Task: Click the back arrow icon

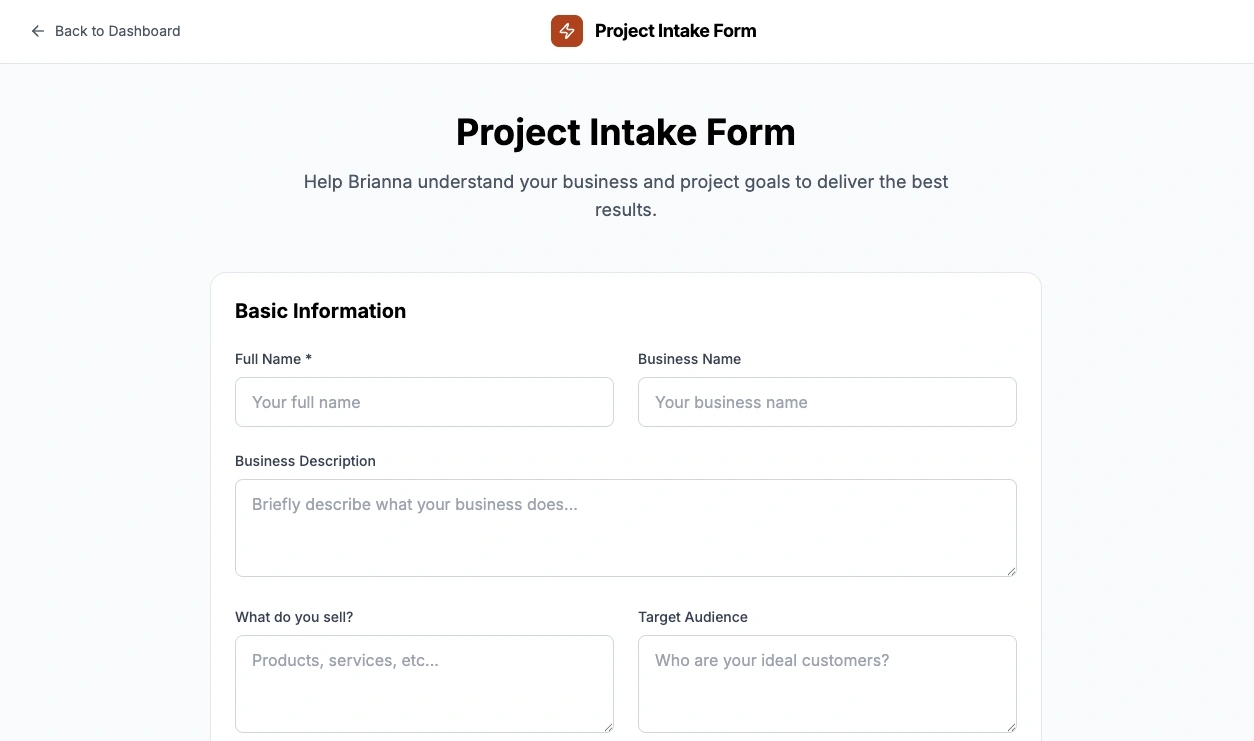Action: click(38, 31)
